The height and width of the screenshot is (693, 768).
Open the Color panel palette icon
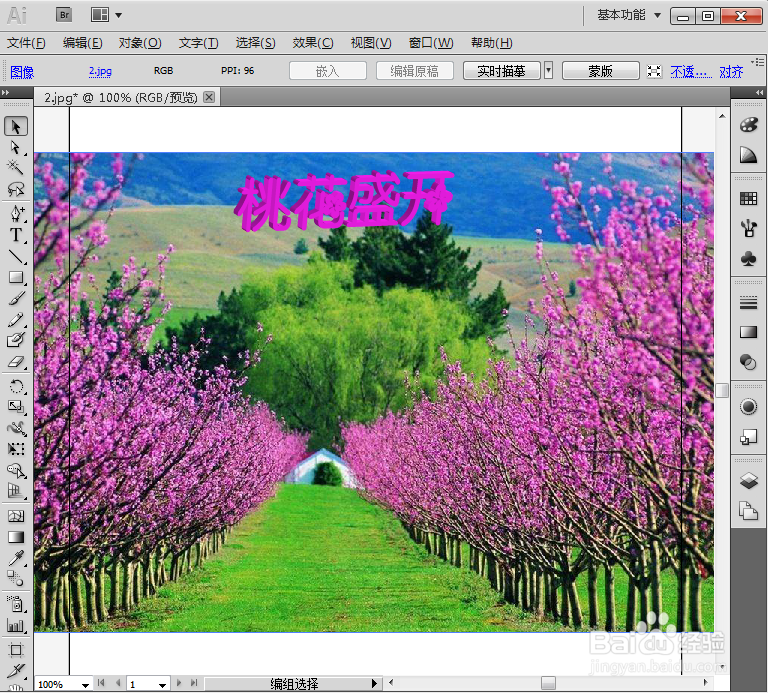coord(748,125)
